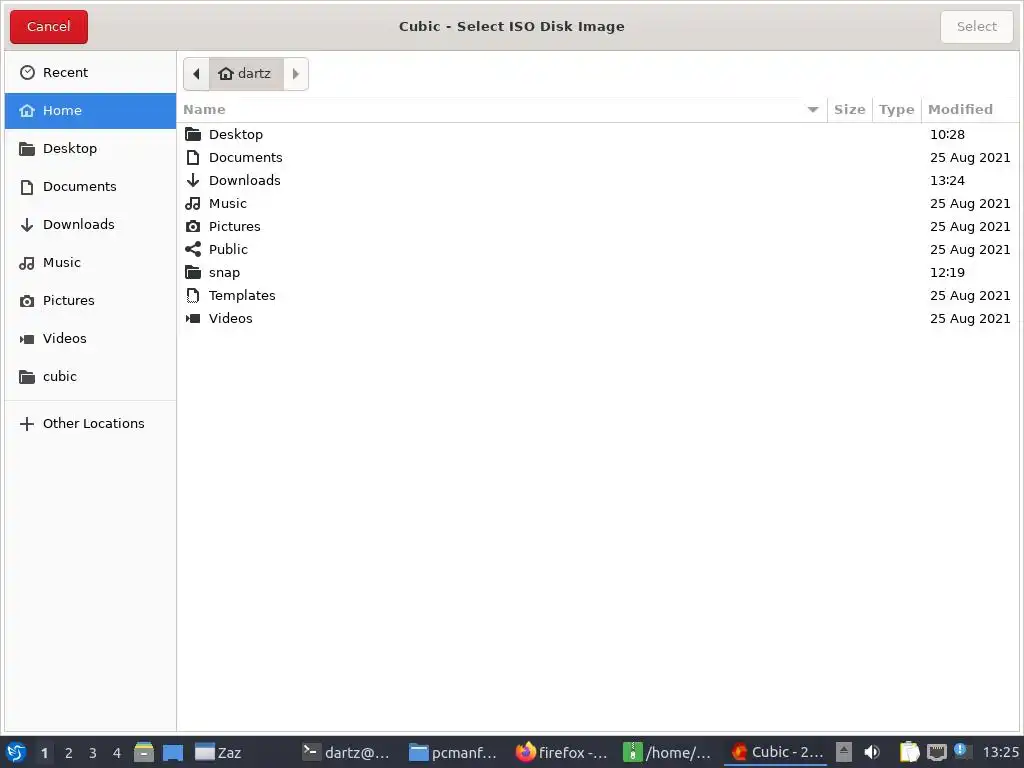The height and width of the screenshot is (768, 1024).
Task: Switch to Firefox window in taskbar
Action: coord(562,752)
